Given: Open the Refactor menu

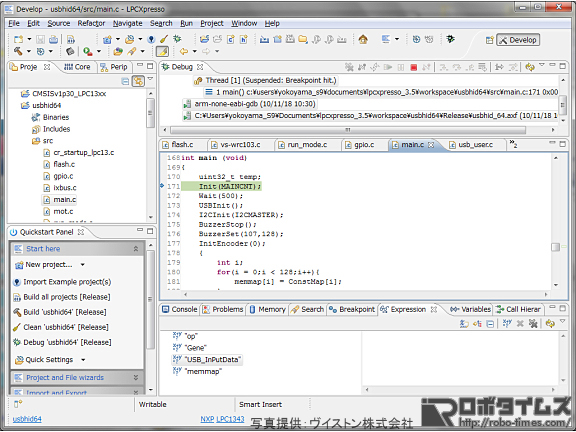Looking at the screenshot, I should [91, 23].
